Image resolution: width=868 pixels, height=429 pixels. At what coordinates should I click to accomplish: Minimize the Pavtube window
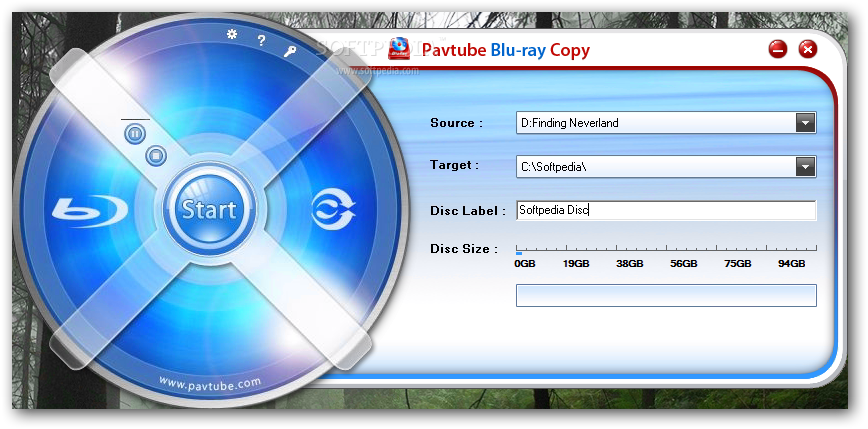click(778, 50)
